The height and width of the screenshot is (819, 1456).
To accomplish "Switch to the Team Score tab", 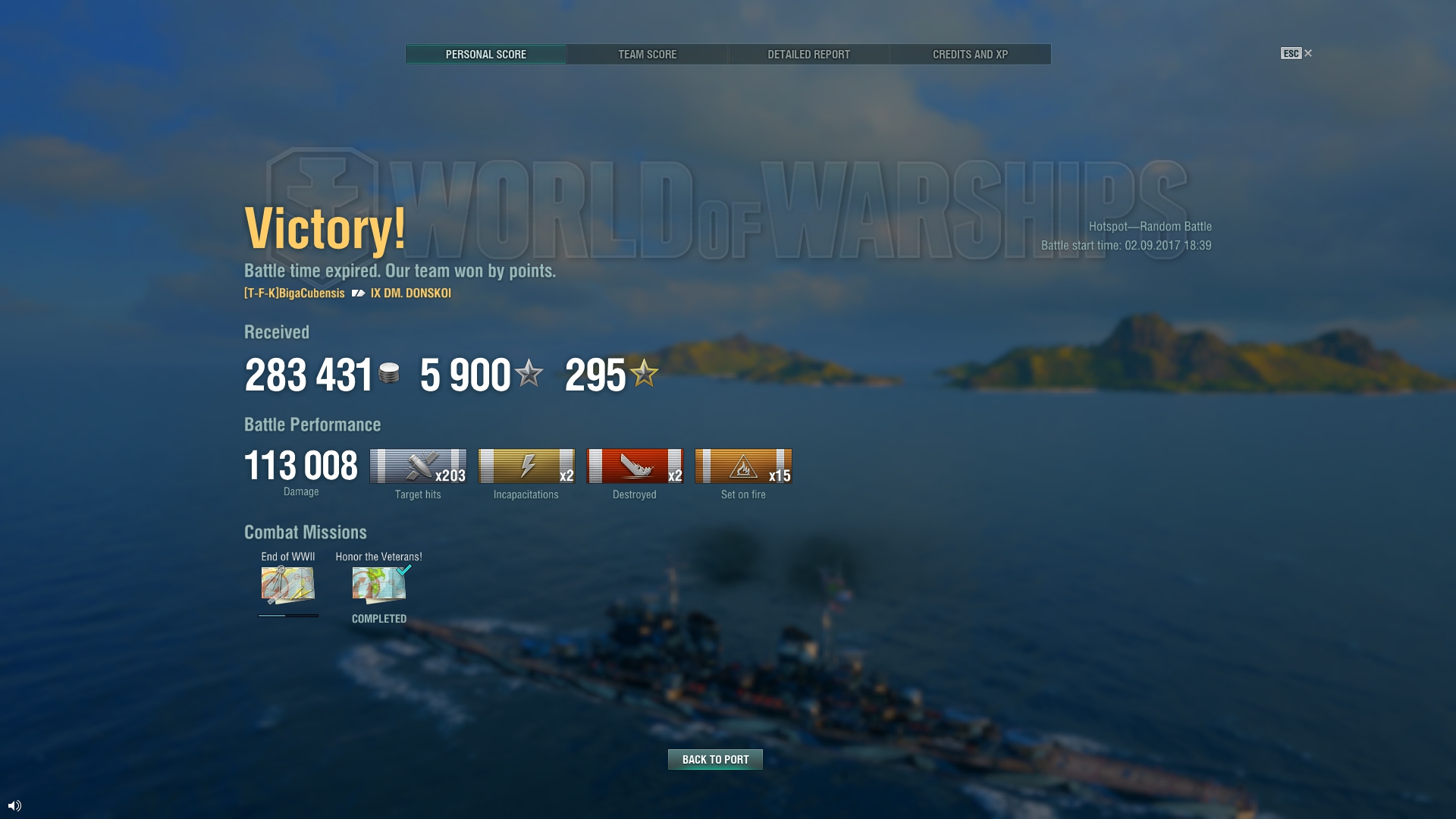I will 647,55.
